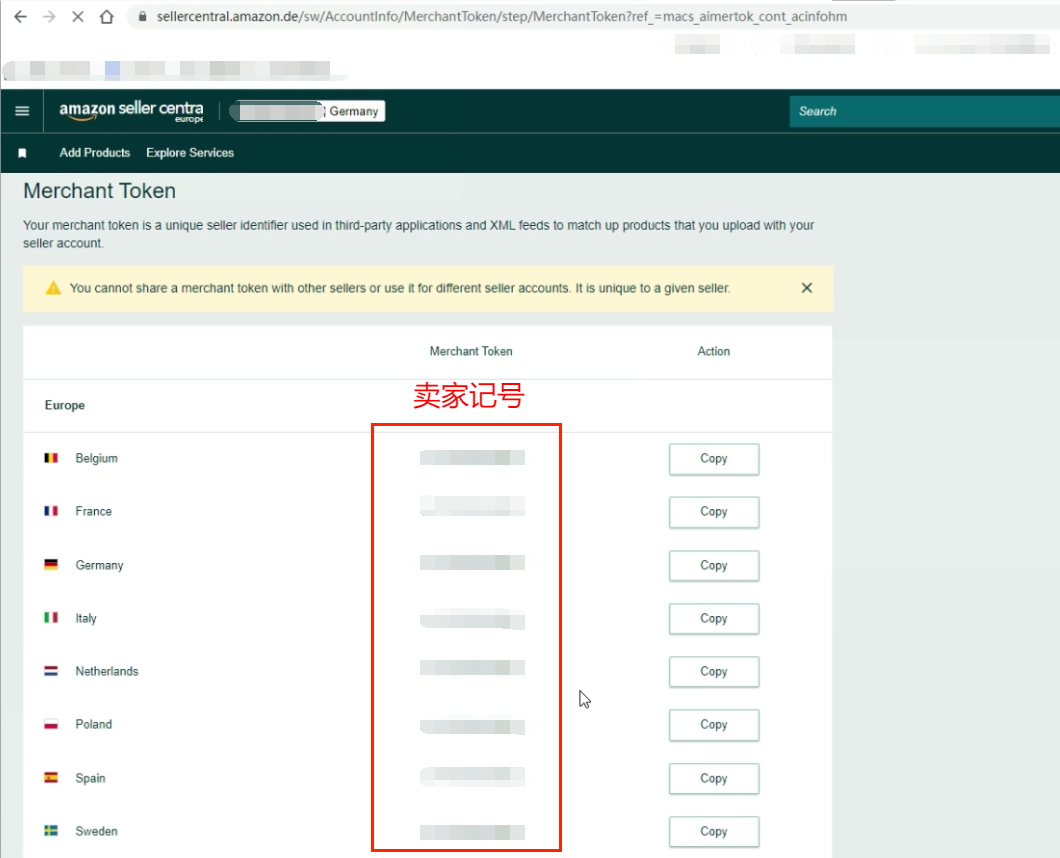Click the bookmark icon in the nav bar
The image size is (1060, 858).
(22, 153)
